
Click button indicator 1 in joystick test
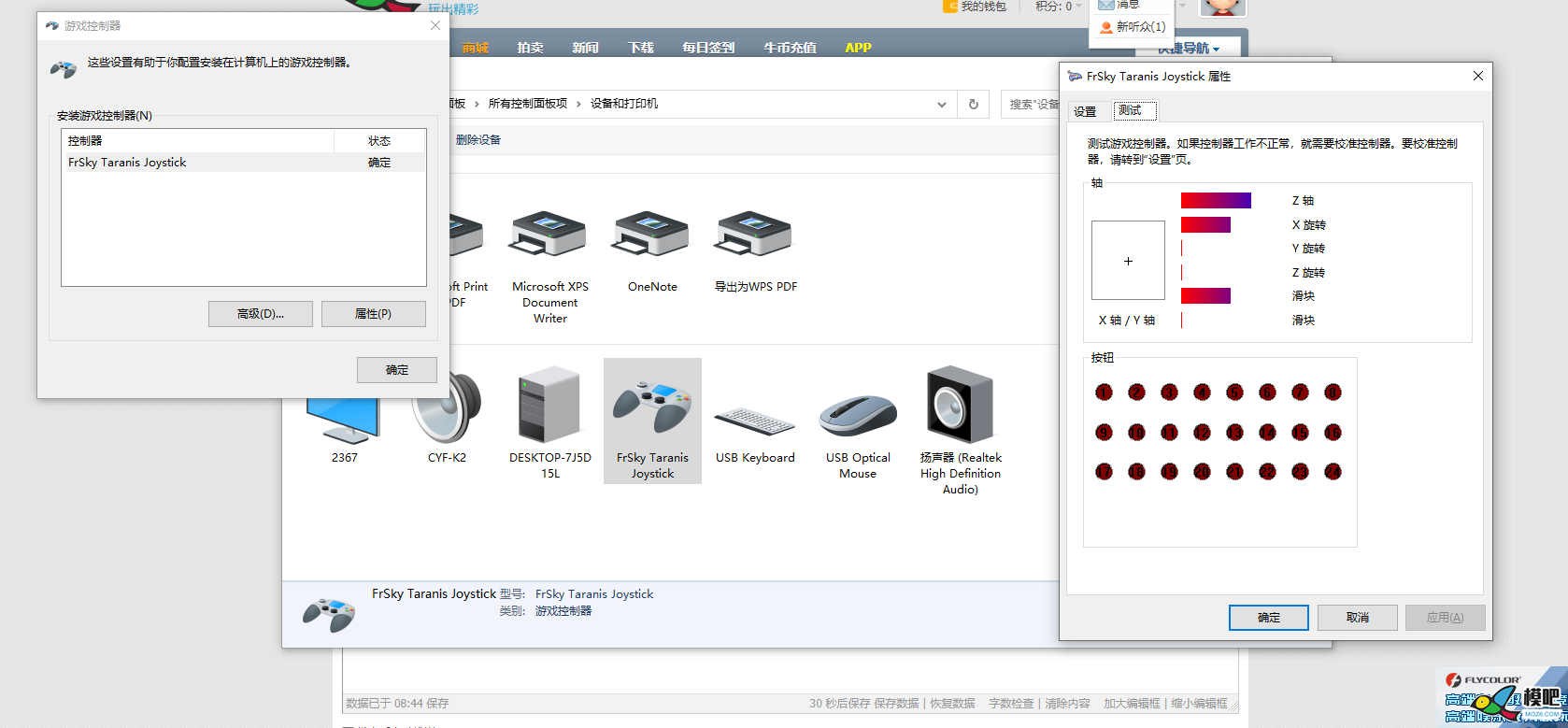pyautogui.click(x=1104, y=393)
